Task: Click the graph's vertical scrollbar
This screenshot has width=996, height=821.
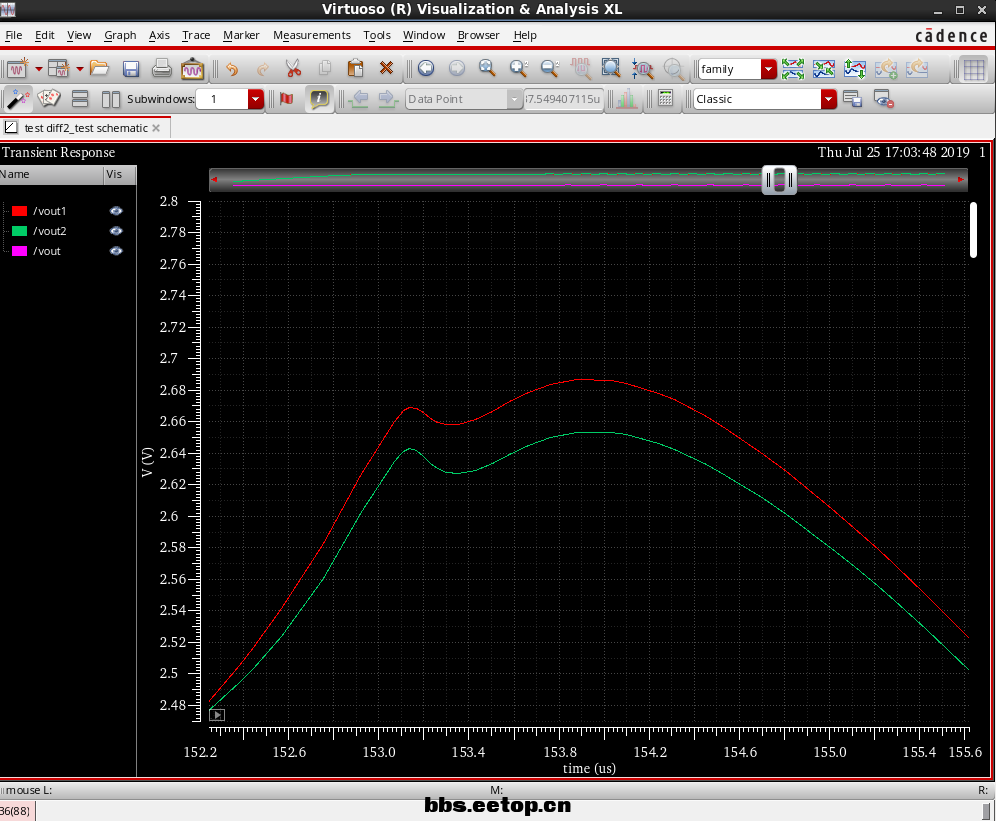Action: tap(973, 229)
